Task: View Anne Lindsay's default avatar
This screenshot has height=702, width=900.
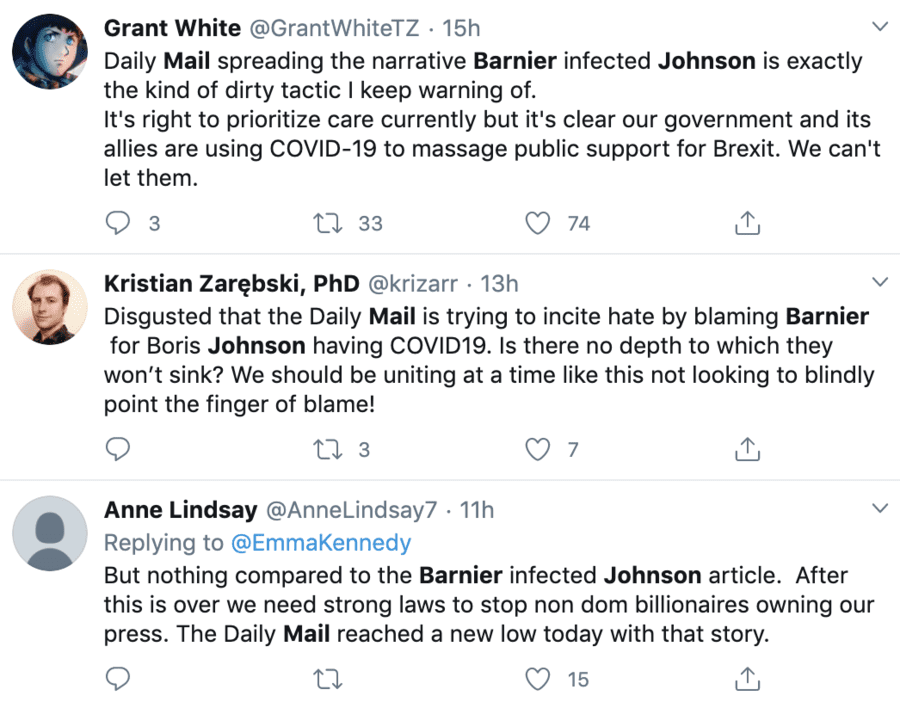Action: tap(49, 533)
